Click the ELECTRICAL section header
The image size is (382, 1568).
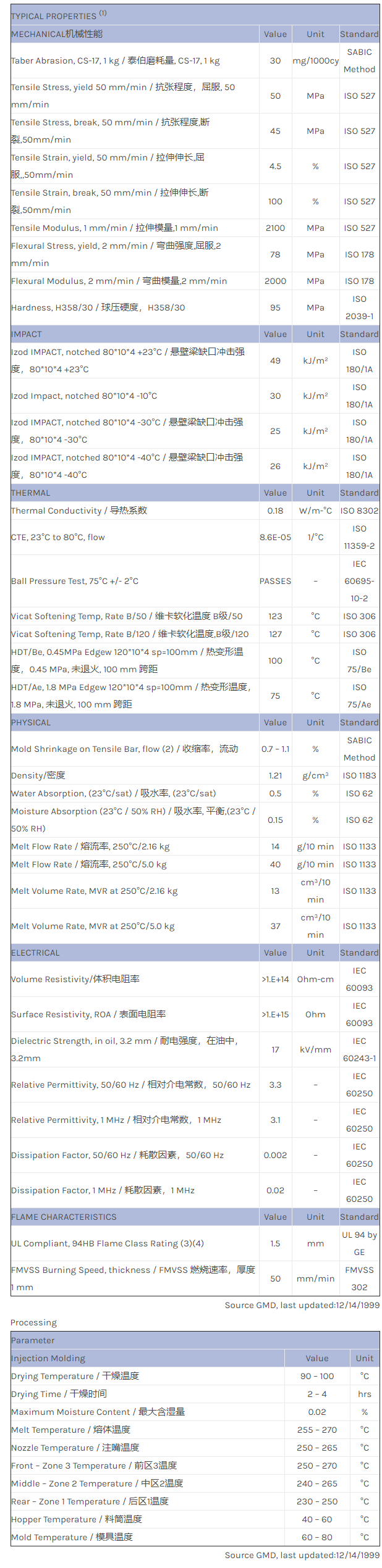click(x=36, y=953)
